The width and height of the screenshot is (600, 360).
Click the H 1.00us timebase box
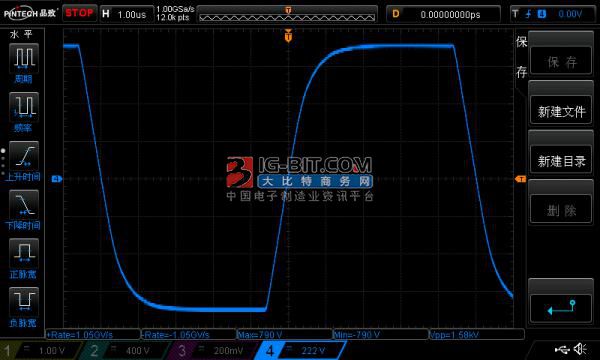click(x=126, y=14)
